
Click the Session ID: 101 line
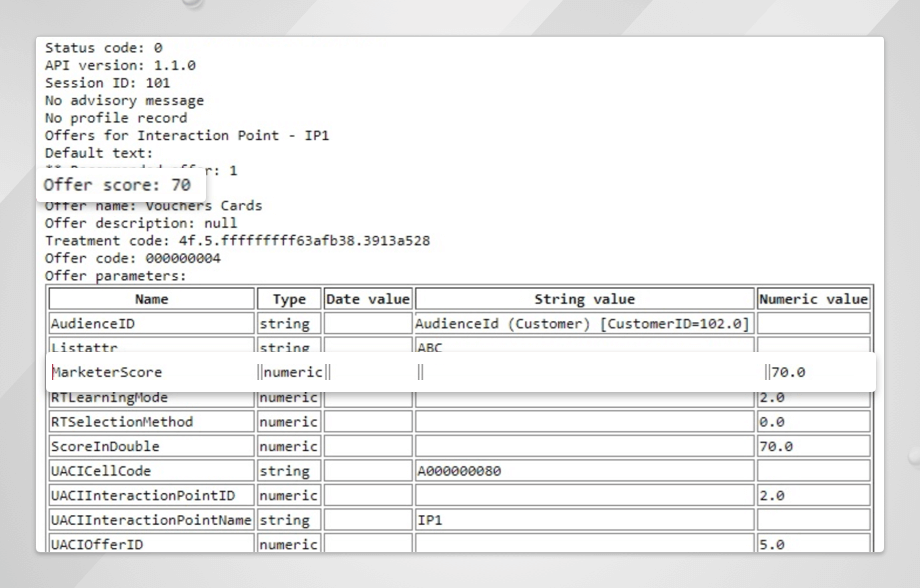[108, 83]
